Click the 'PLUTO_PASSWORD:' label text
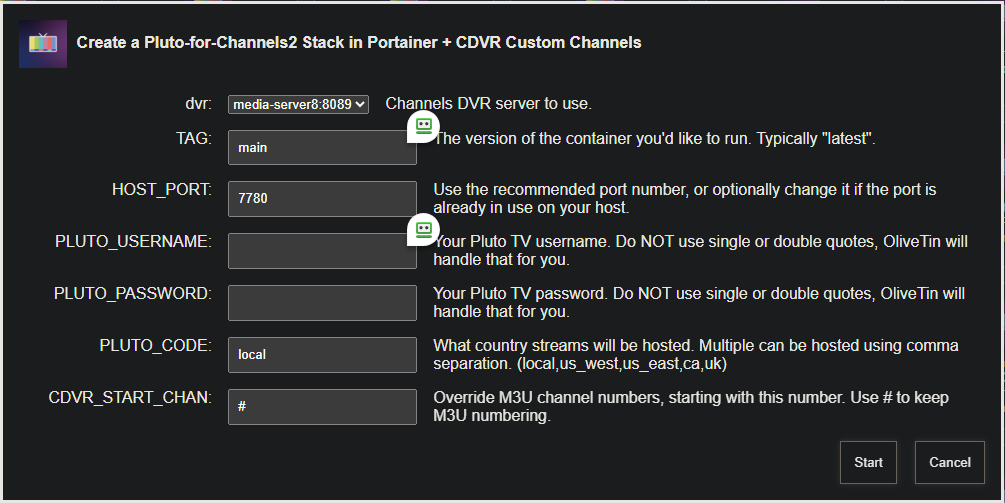The image size is (1005, 503). [x=133, y=294]
